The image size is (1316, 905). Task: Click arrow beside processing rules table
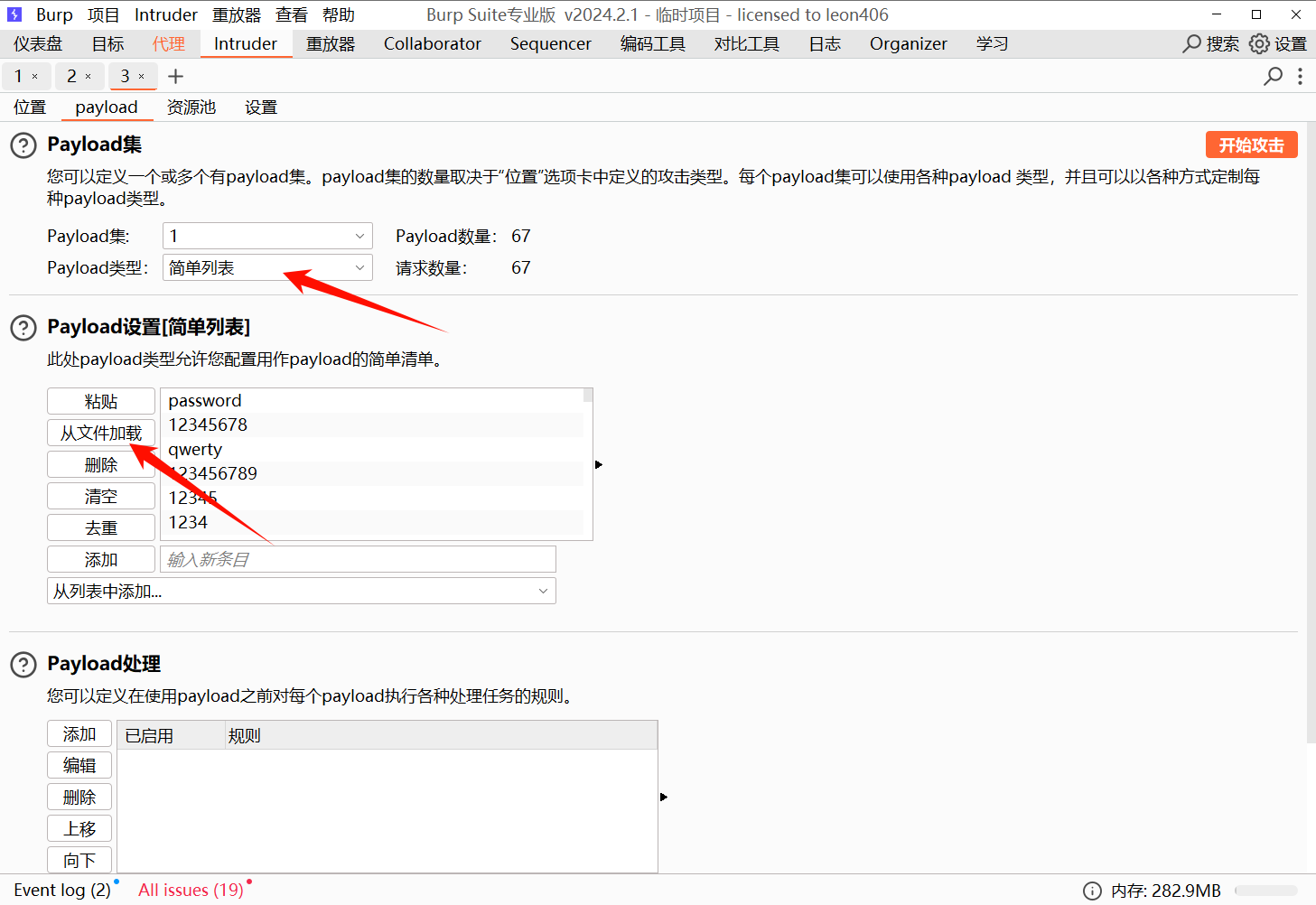[x=663, y=797]
